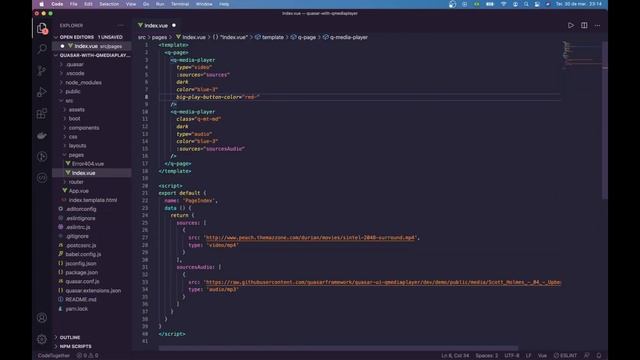Screen dimensions: 640x360
Task: Click the editor horizontal scrollbar
Action: click(338, 348)
